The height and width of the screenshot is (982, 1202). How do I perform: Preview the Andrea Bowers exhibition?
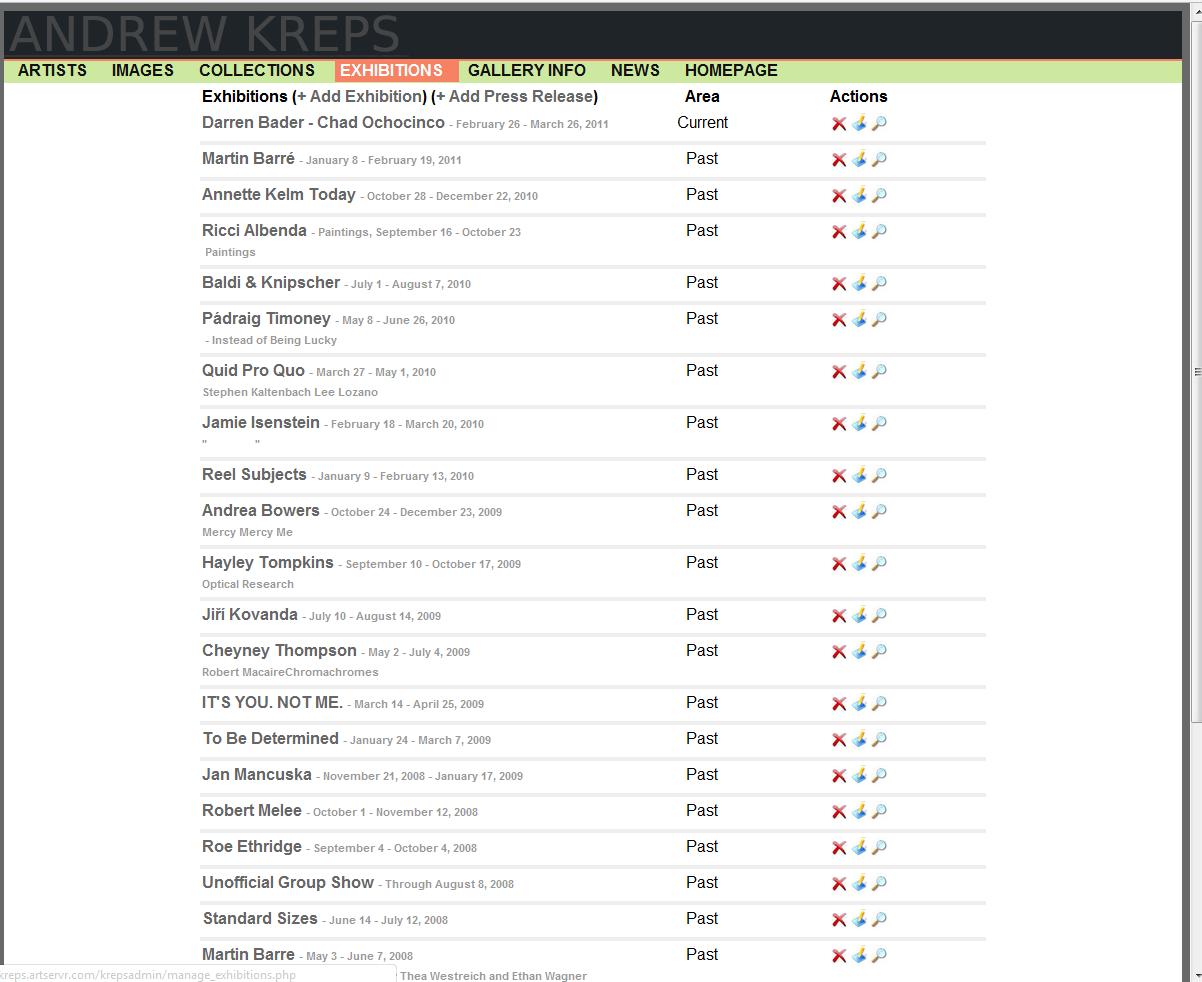[x=879, y=512]
